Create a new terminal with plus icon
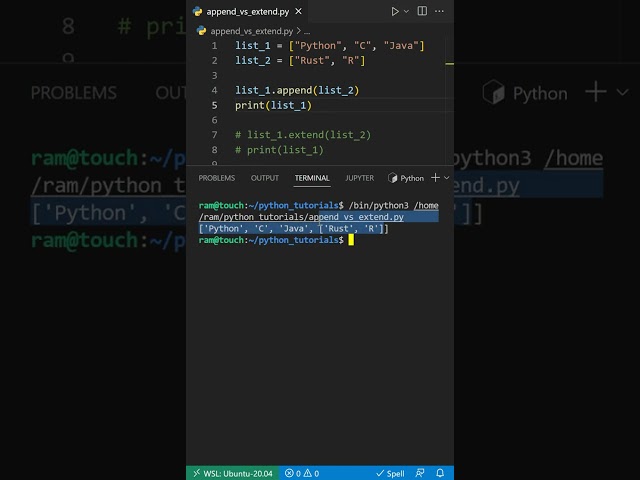Screen dimensions: 640x480 (x=435, y=178)
